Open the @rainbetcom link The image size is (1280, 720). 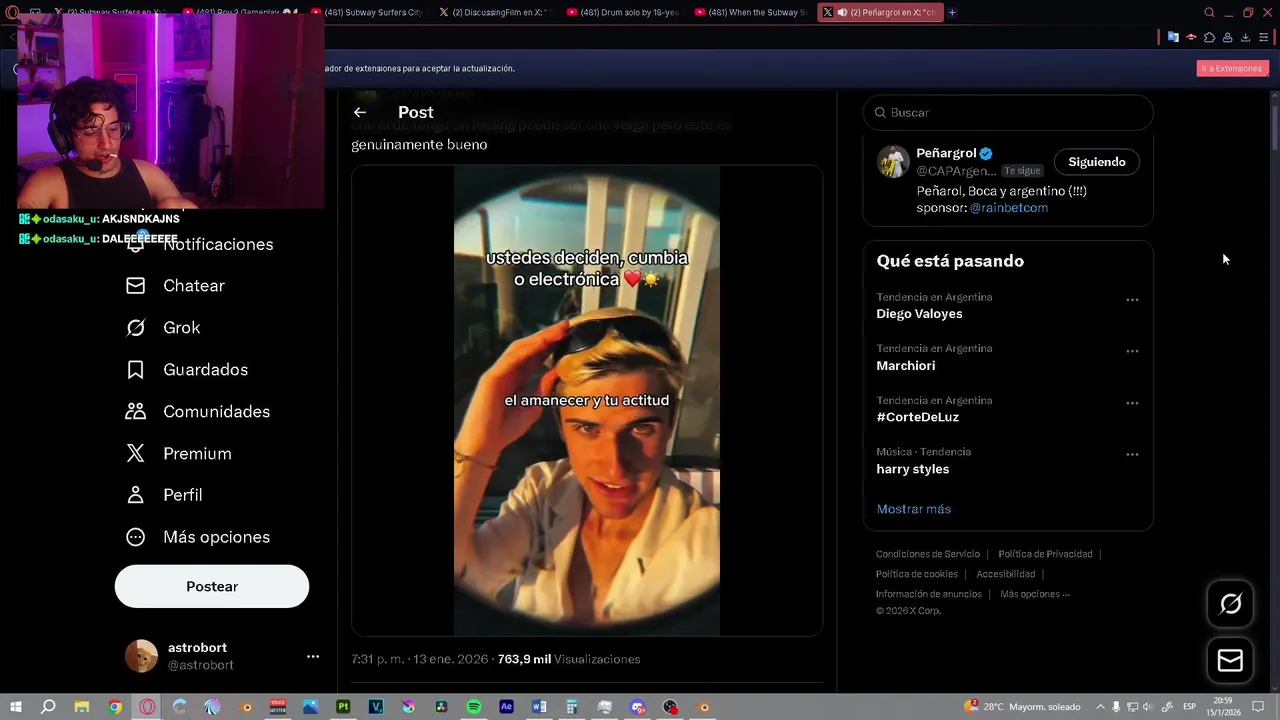1009,208
